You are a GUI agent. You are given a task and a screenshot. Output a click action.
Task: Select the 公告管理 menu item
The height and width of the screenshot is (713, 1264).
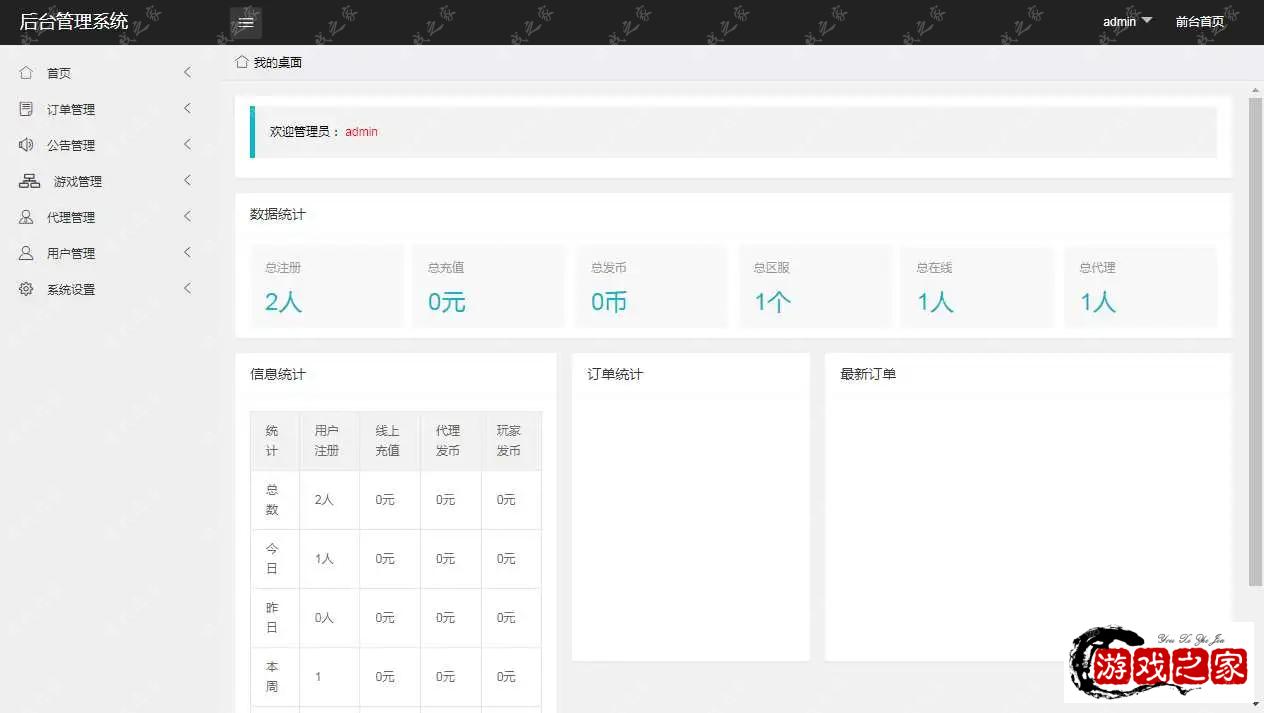coord(71,145)
